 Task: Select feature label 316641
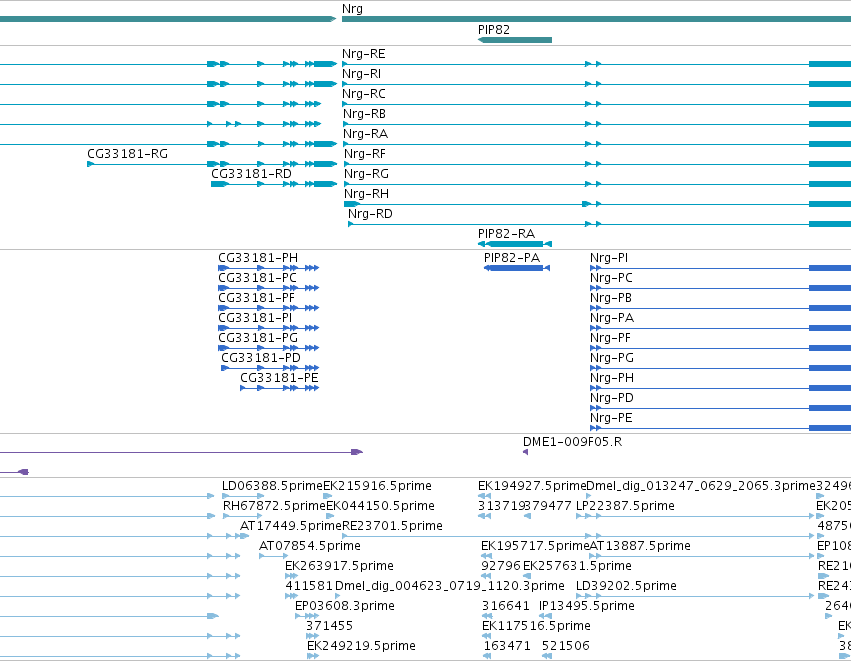tap(505, 606)
